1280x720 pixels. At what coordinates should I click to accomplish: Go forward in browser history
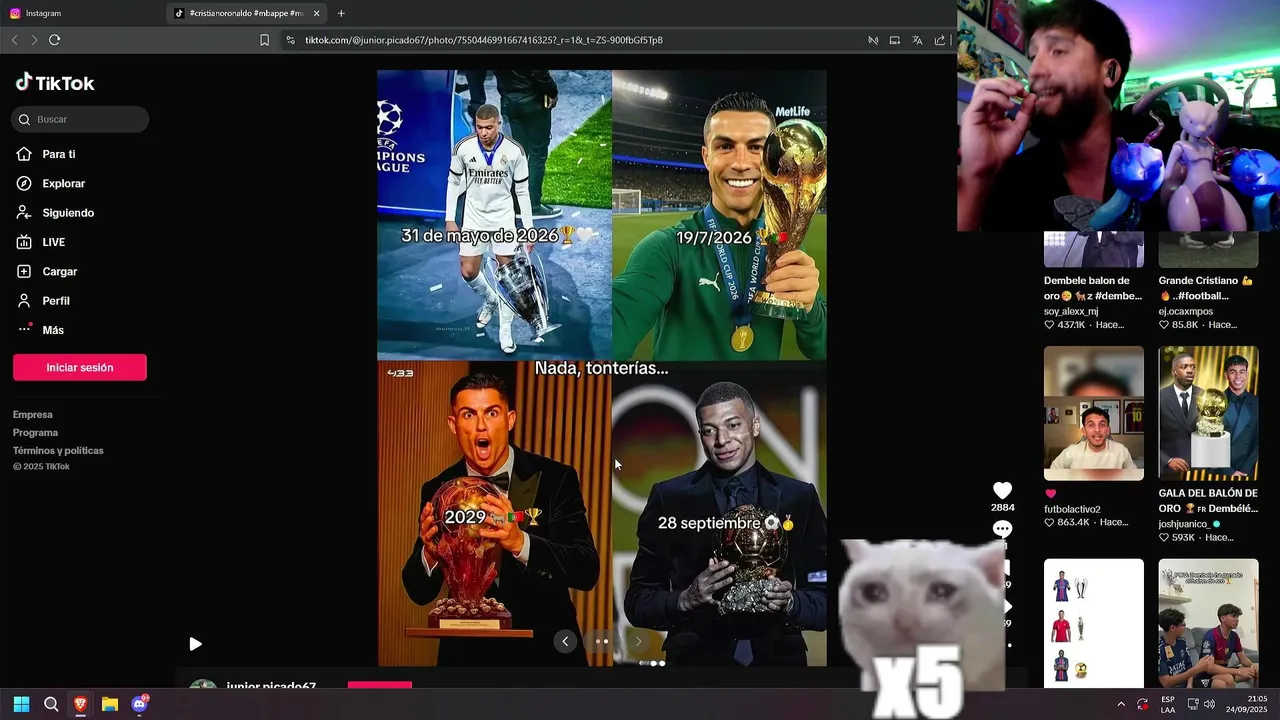(34, 40)
